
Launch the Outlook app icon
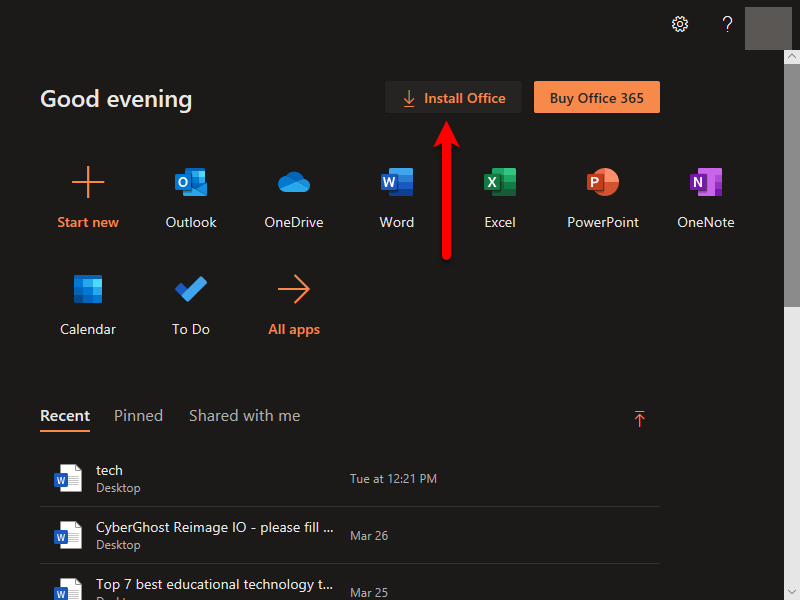(191, 182)
